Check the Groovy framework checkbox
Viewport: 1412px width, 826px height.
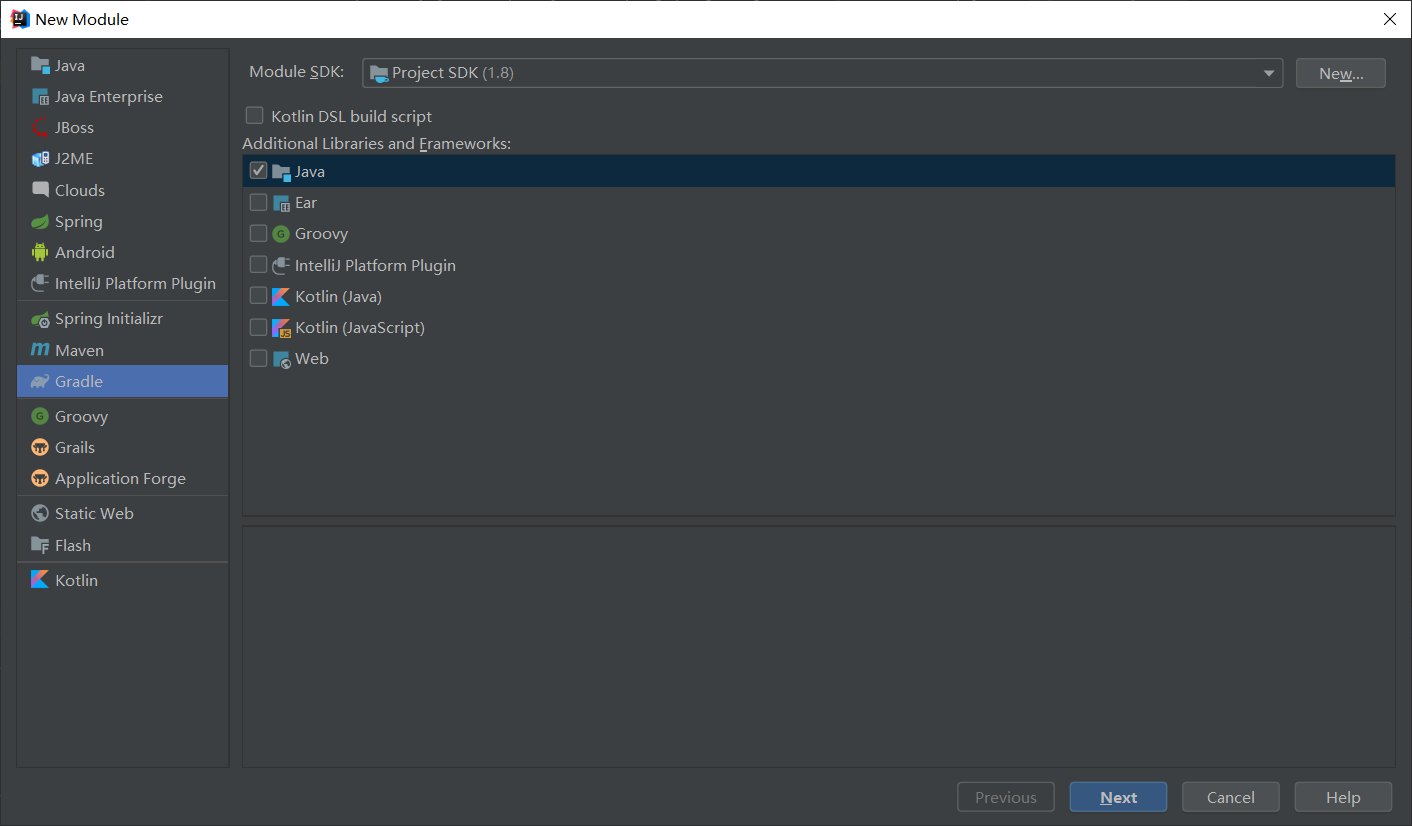click(259, 233)
